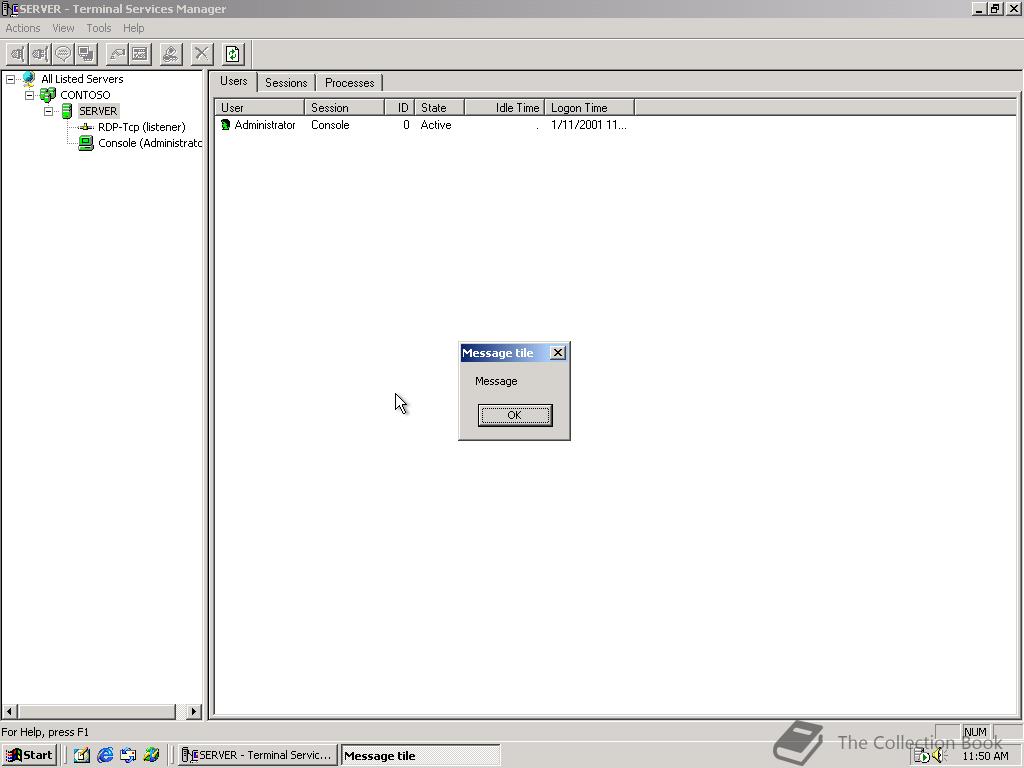Click the green Refresh toolbar icon
This screenshot has height=768, width=1024.
[x=233, y=54]
